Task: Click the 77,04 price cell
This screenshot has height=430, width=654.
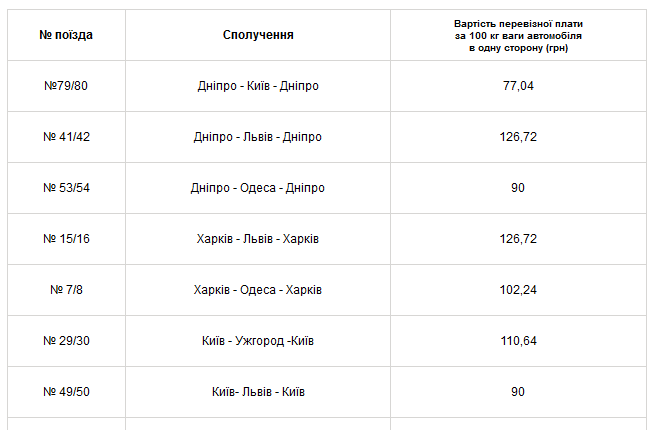Action: pyautogui.click(x=518, y=86)
